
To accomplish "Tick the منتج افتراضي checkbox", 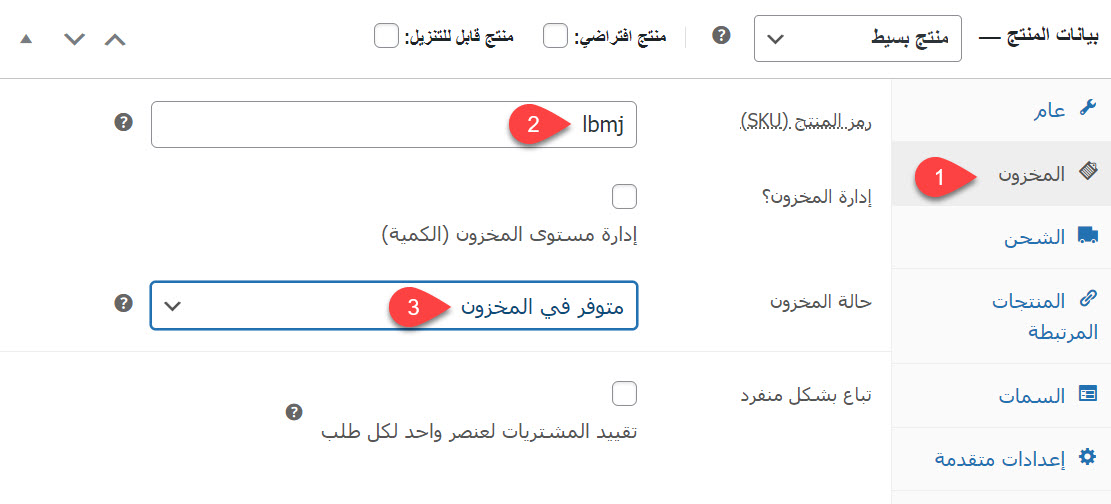I will [x=555, y=37].
